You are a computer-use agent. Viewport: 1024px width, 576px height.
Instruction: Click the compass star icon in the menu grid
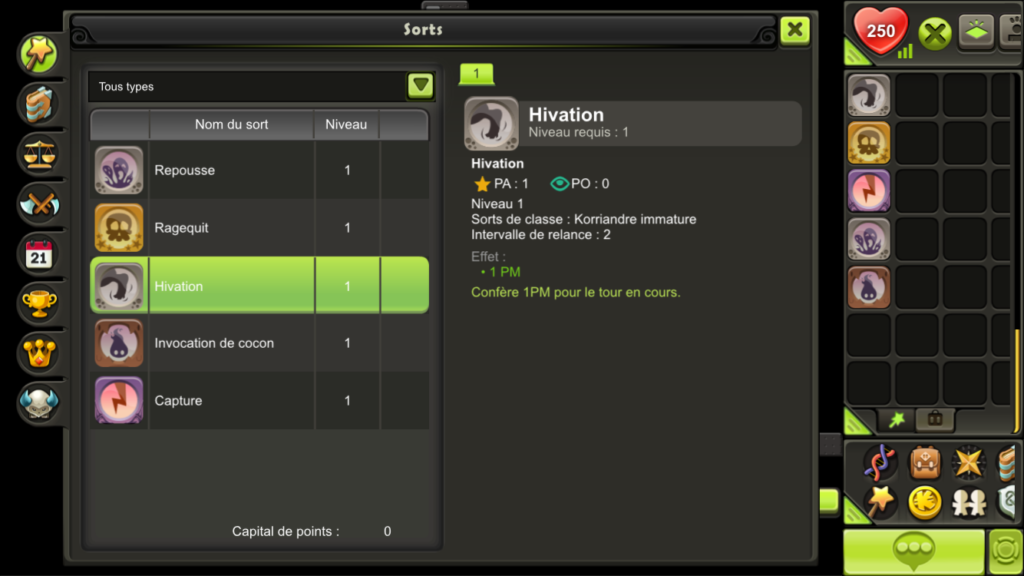point(968,462)
